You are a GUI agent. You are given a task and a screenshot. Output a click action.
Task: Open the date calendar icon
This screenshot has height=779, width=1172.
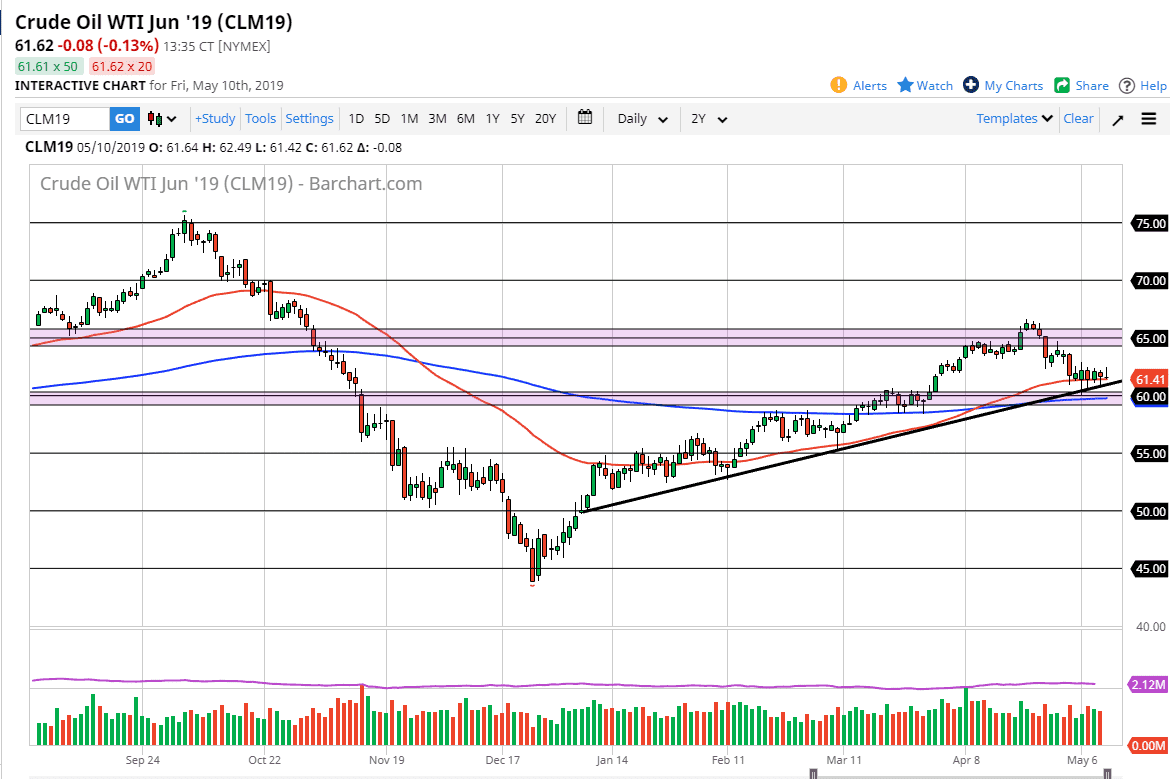tap(585, 118)
